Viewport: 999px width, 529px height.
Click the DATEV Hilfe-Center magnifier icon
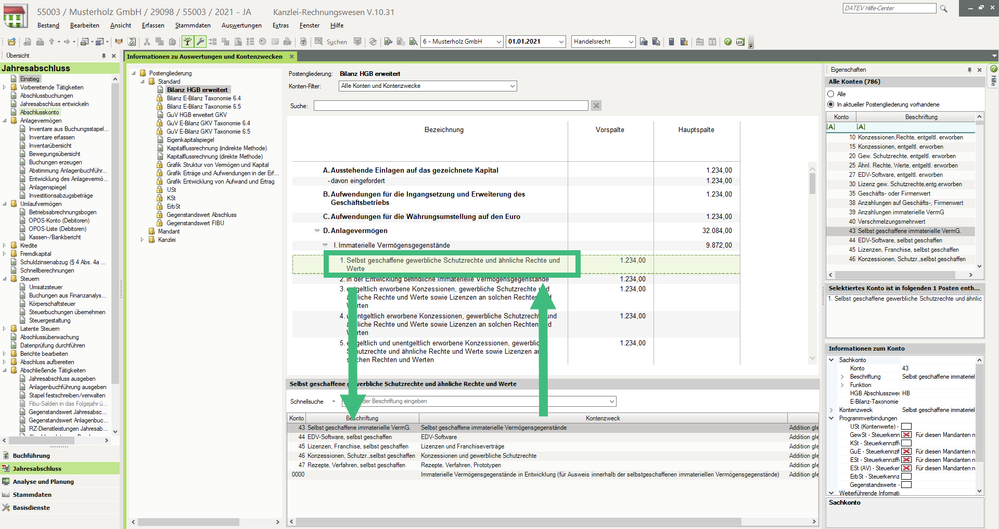click(944, 8)
